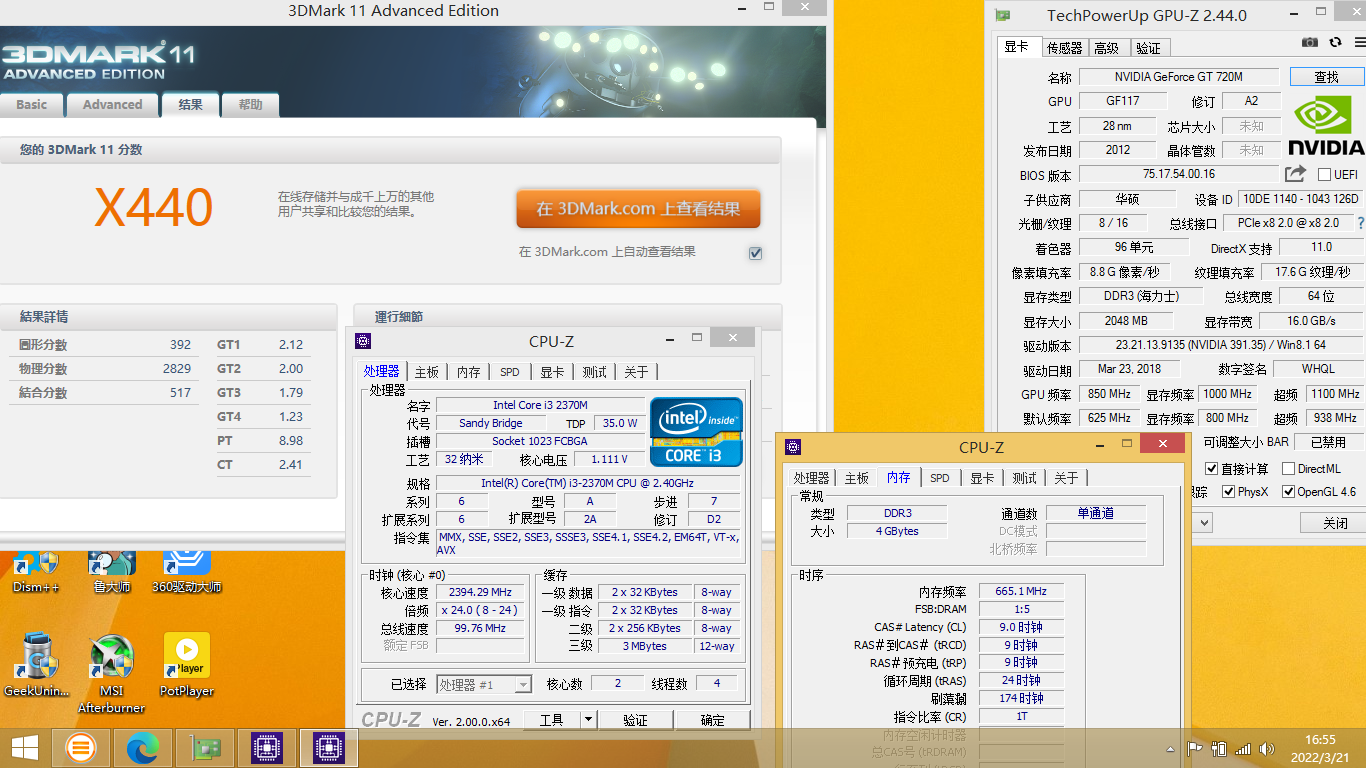Open the 传感器 tab in GPU-Z
The height and width of the screenshot is (768, 1366).
1064,47
